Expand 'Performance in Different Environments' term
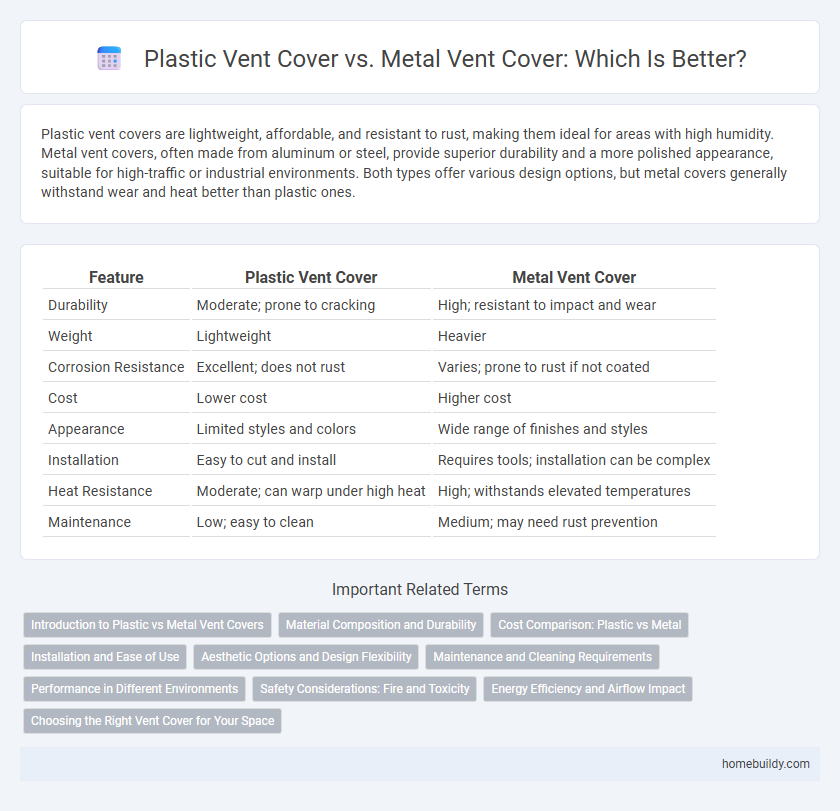The image size is (840, 811). 134,689
